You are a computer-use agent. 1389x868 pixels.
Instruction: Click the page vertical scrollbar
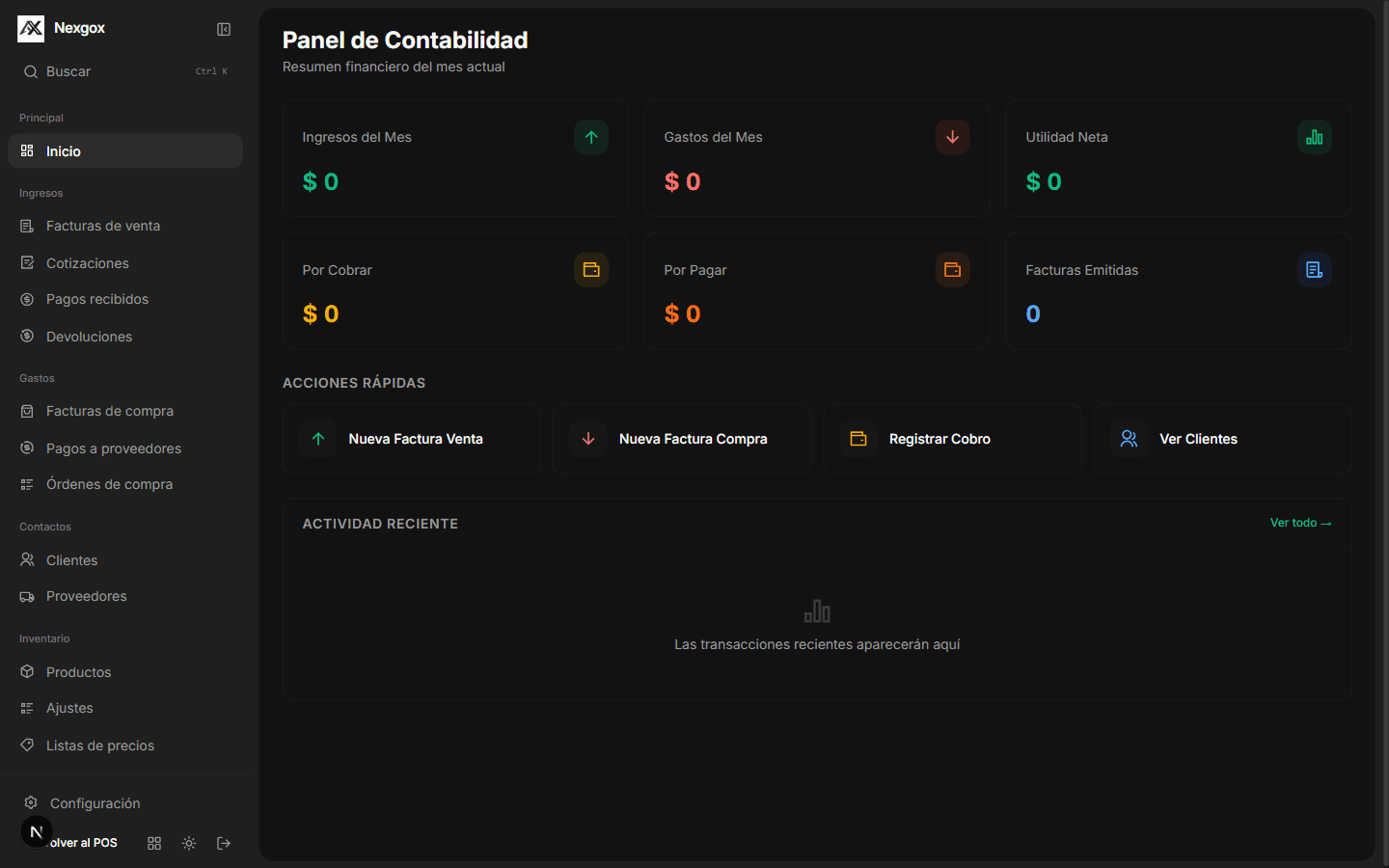pos(1385,434)
